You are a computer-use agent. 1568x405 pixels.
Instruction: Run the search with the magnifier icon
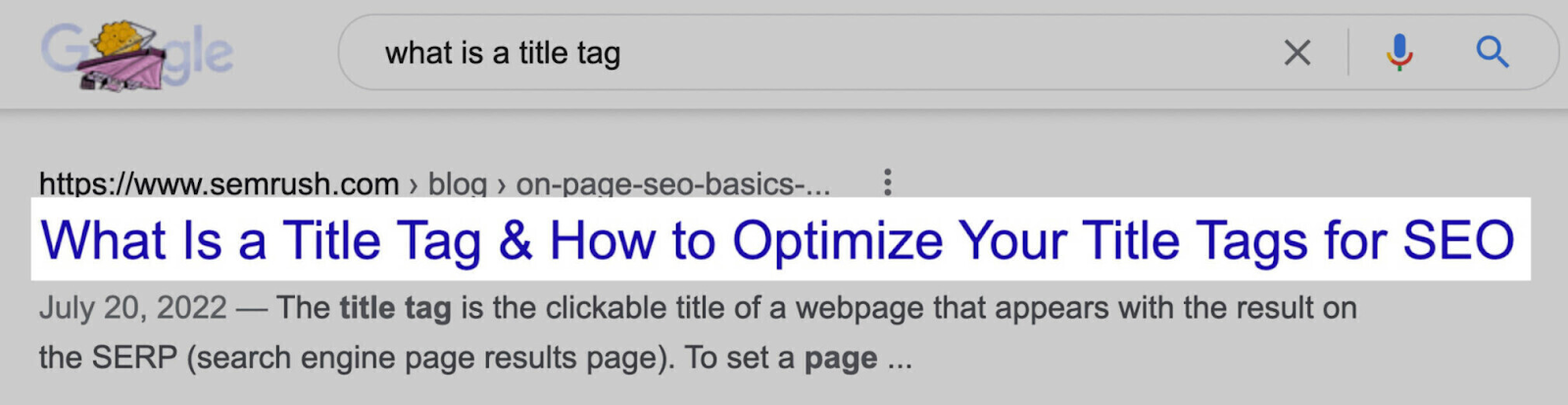click(1492, 52)
